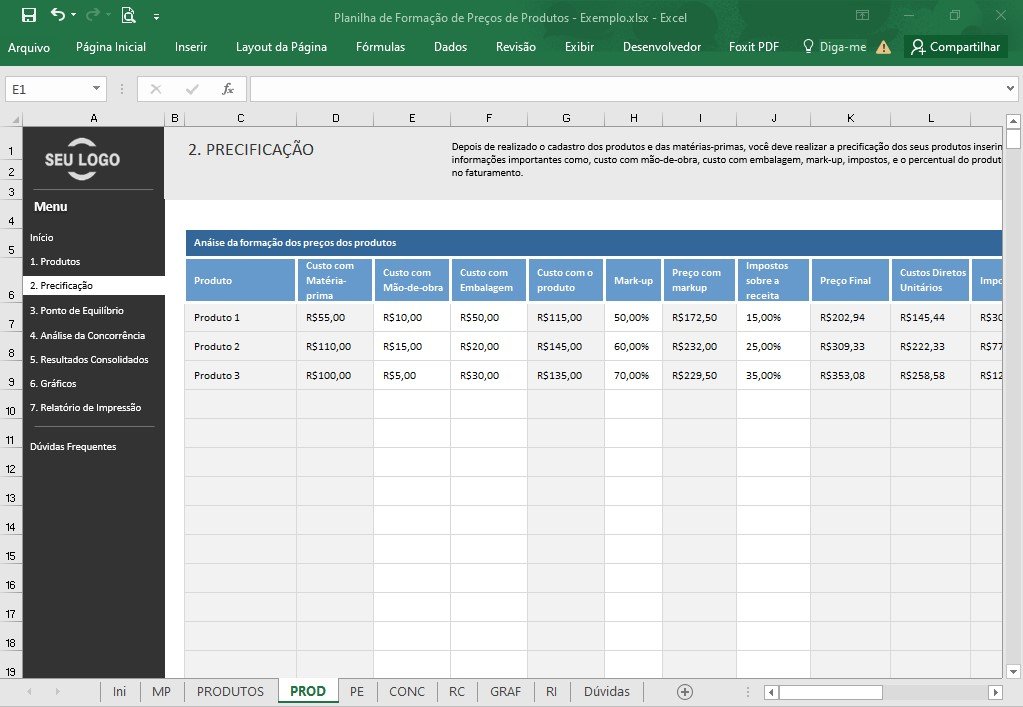Click the Compartilhar share button
1023x707 pixels.
pos(956,46)
